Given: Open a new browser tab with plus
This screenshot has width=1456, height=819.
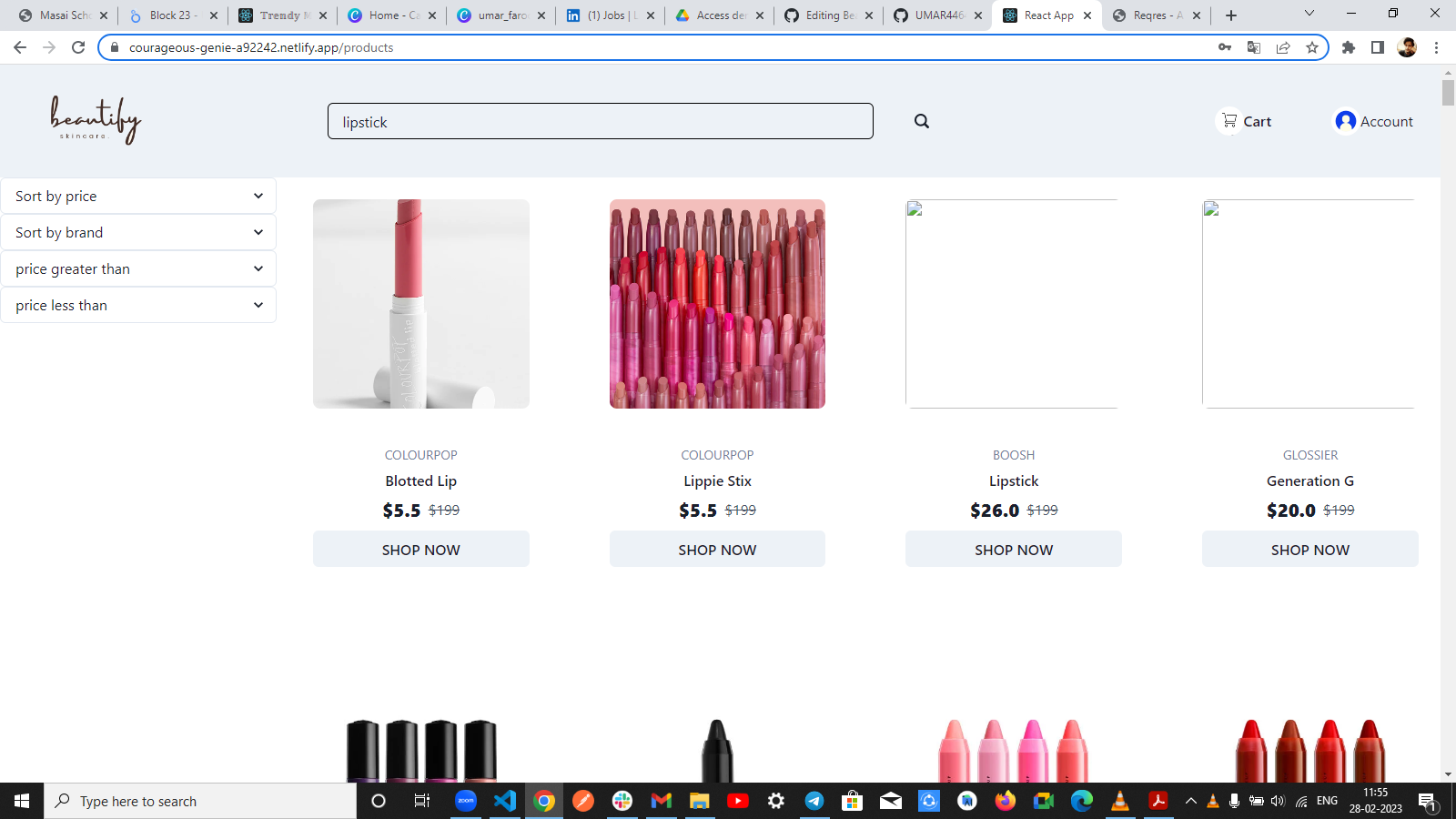Looking at the screenshot, I should pyautogui.click(x=1231, y=15).
